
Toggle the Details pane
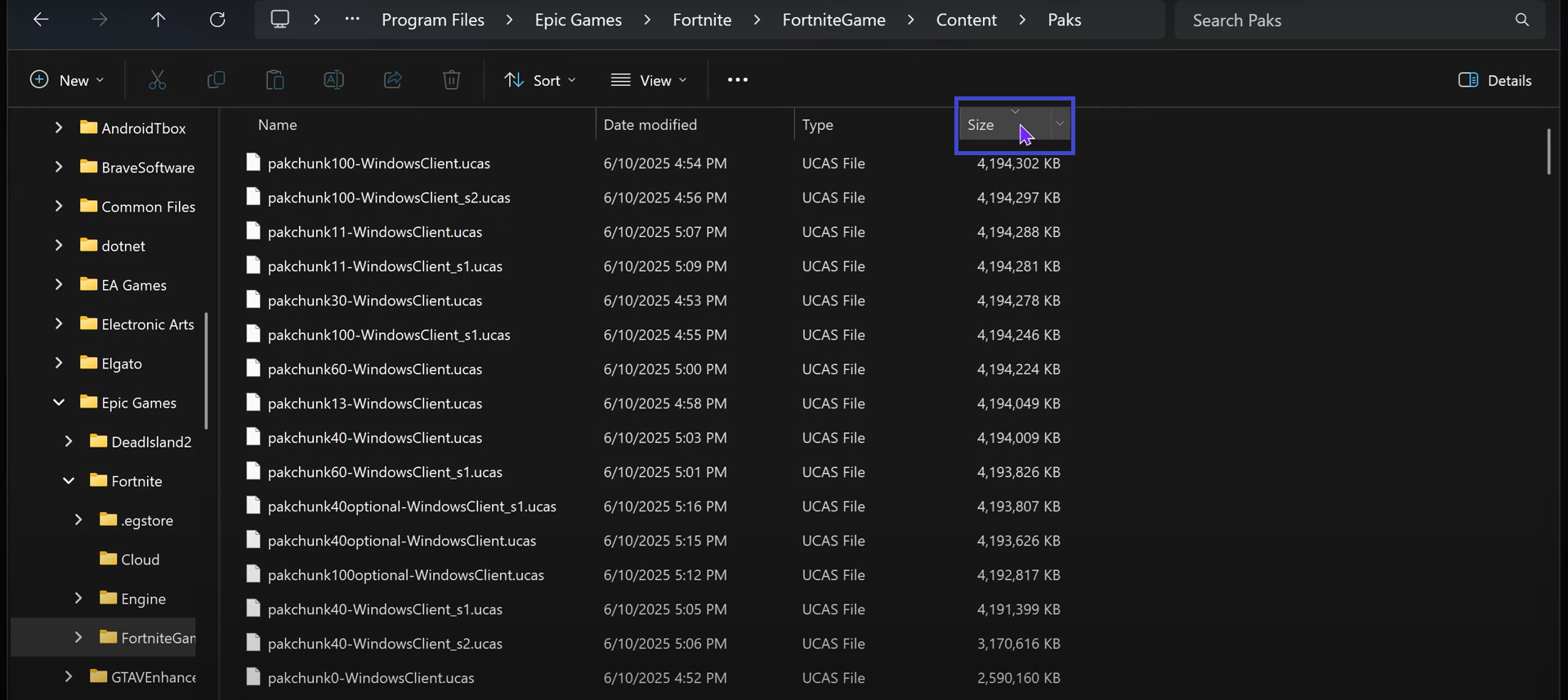[1494, 80]
